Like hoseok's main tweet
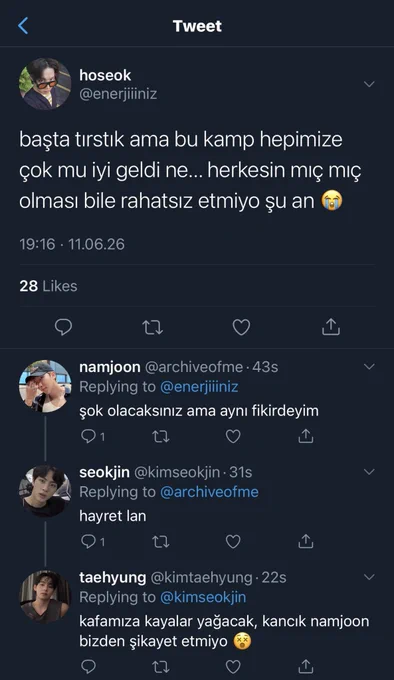394x680 pixels. click(241, 327)
